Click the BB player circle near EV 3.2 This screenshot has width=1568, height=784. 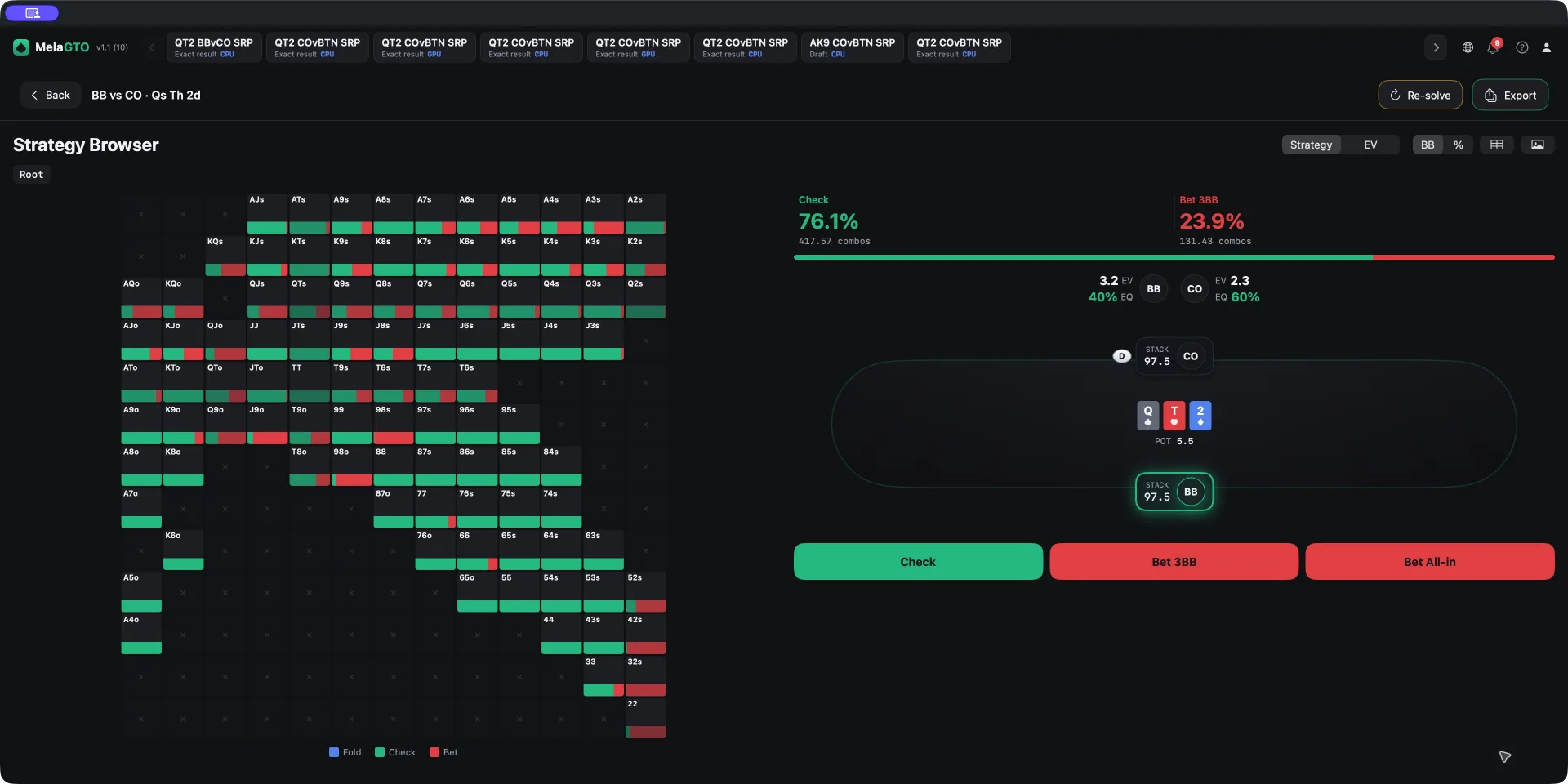(x=1154, y=289)
